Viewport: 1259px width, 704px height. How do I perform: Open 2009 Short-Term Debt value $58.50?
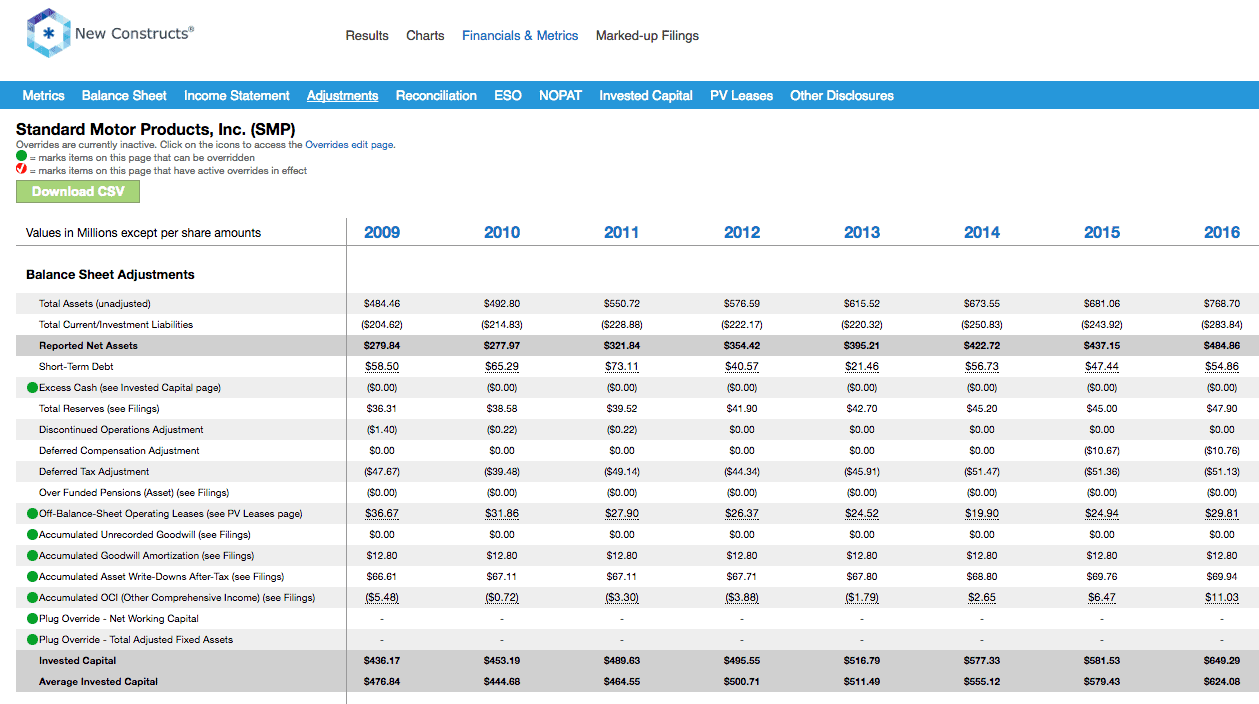[x=382, y=367]
